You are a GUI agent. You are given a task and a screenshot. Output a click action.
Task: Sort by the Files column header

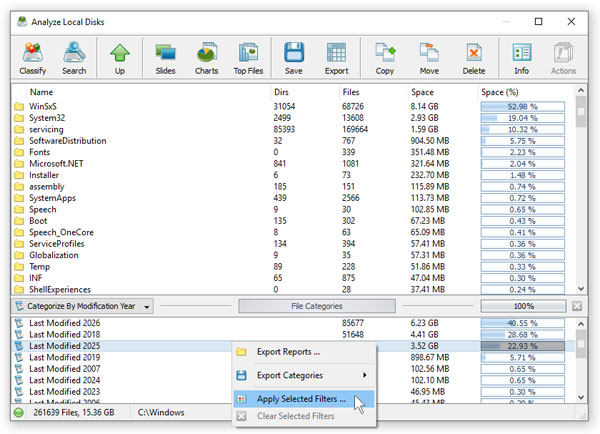(351, 92)
